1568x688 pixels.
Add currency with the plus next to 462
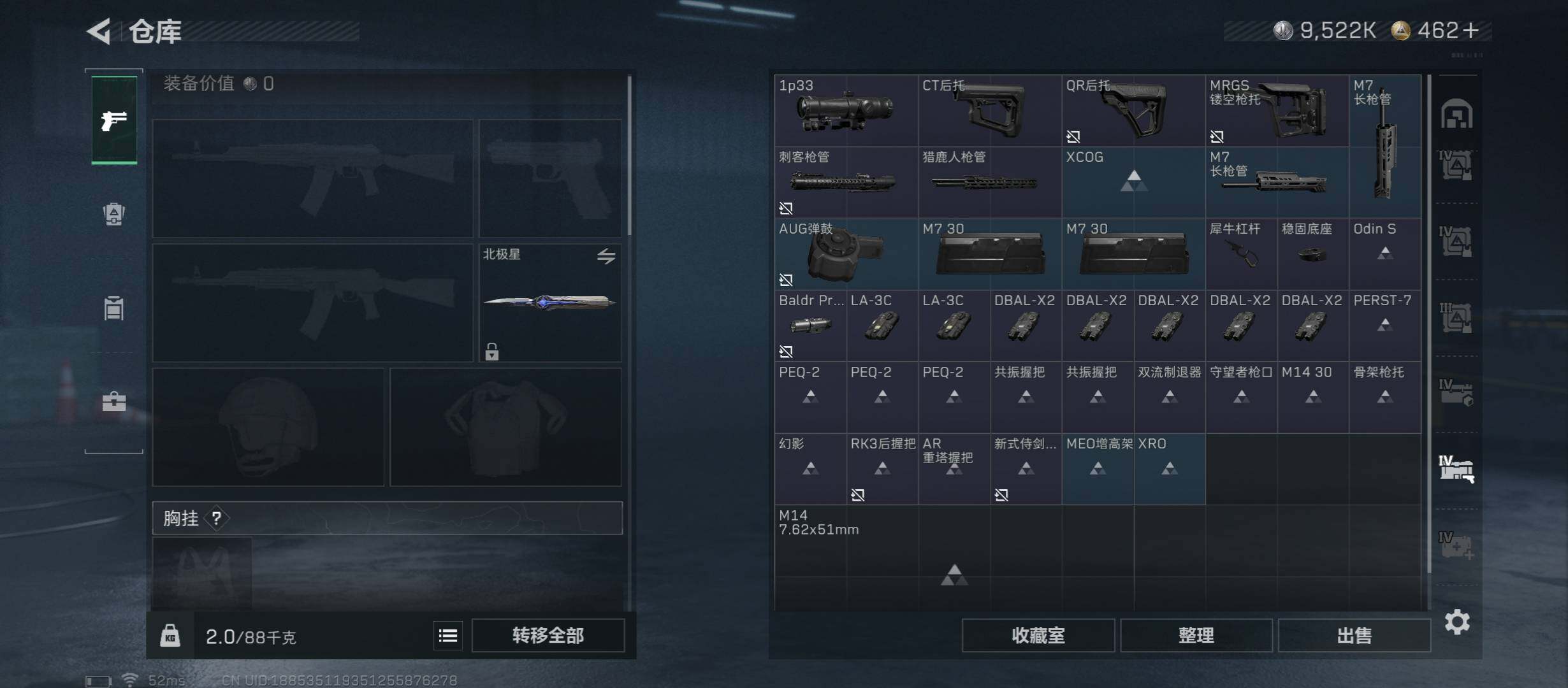click(x=1471, y=31)
